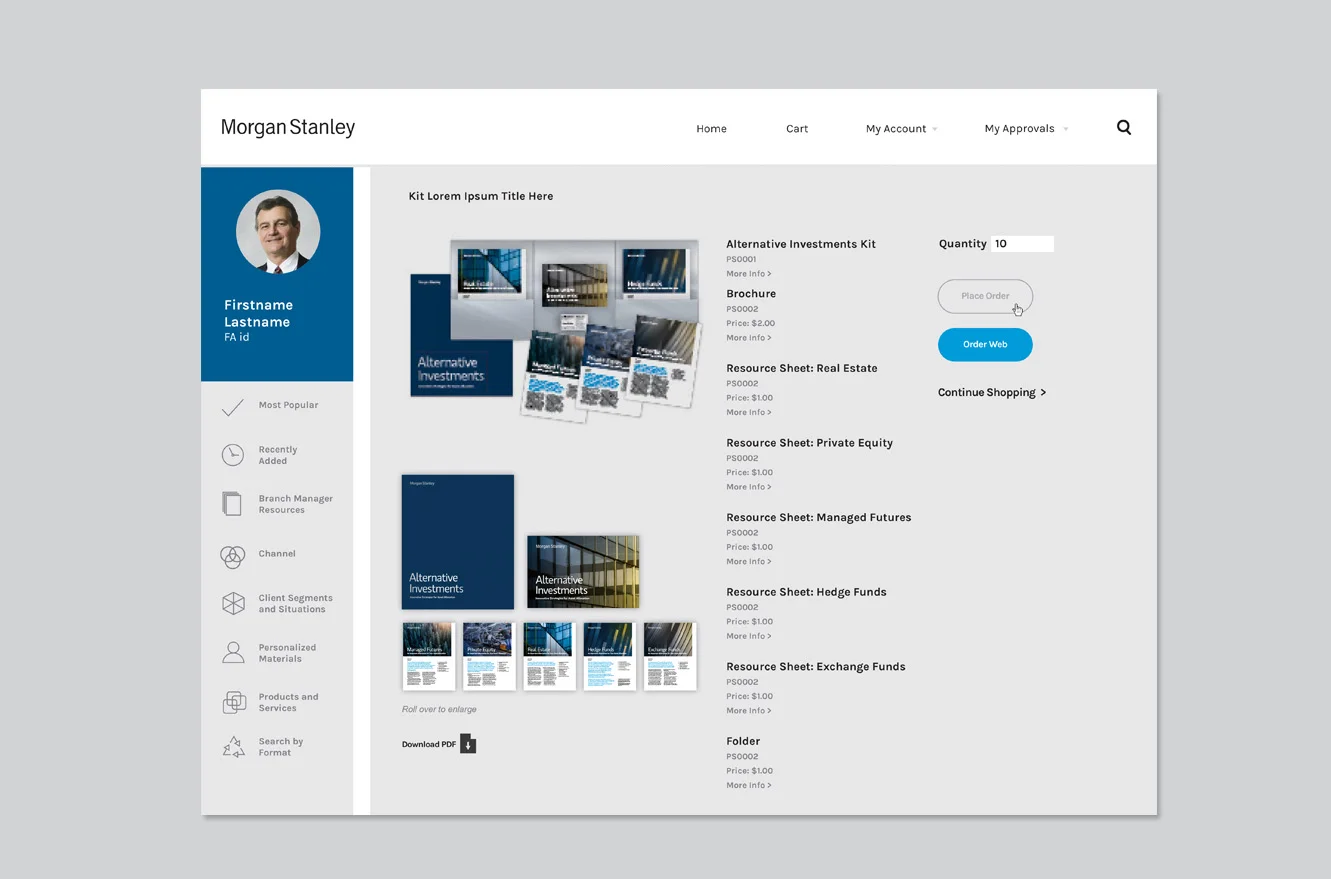
Task: Select Personalized Materials in the sidebar
Action: (287, 653)
